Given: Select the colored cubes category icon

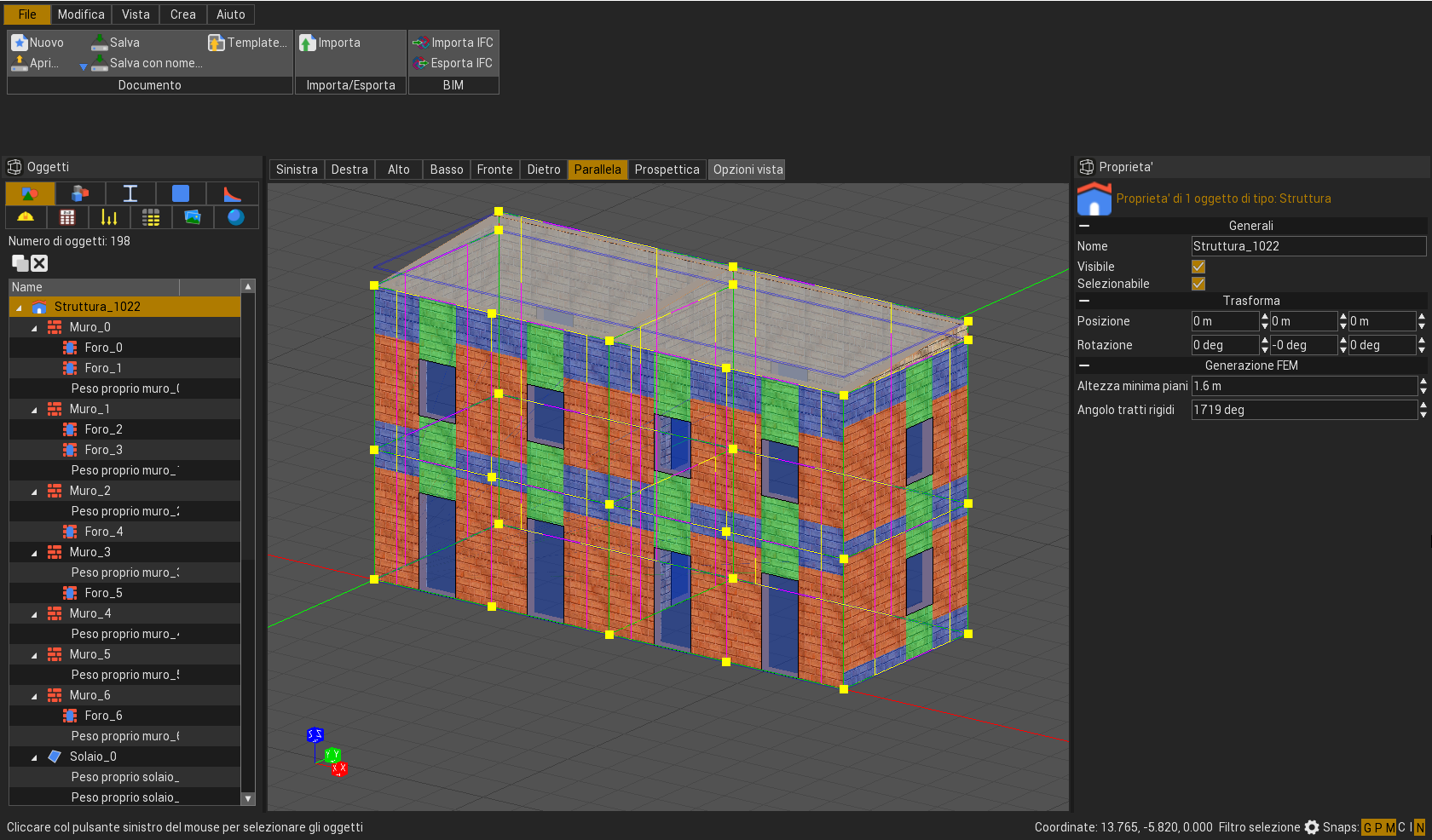Looking at the screenshot, I should pos(80,193).
